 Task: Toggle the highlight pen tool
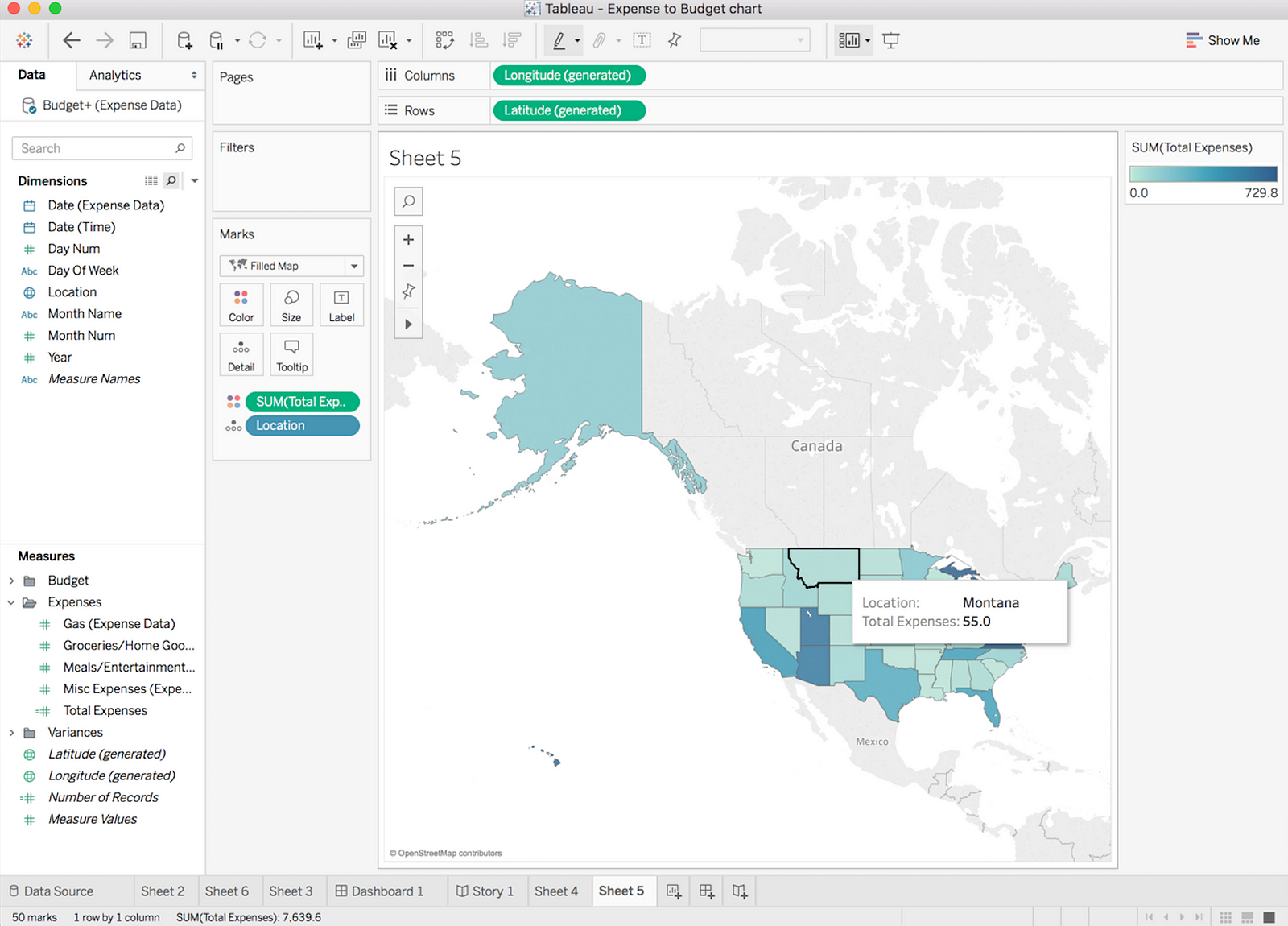tap(559, 40)
